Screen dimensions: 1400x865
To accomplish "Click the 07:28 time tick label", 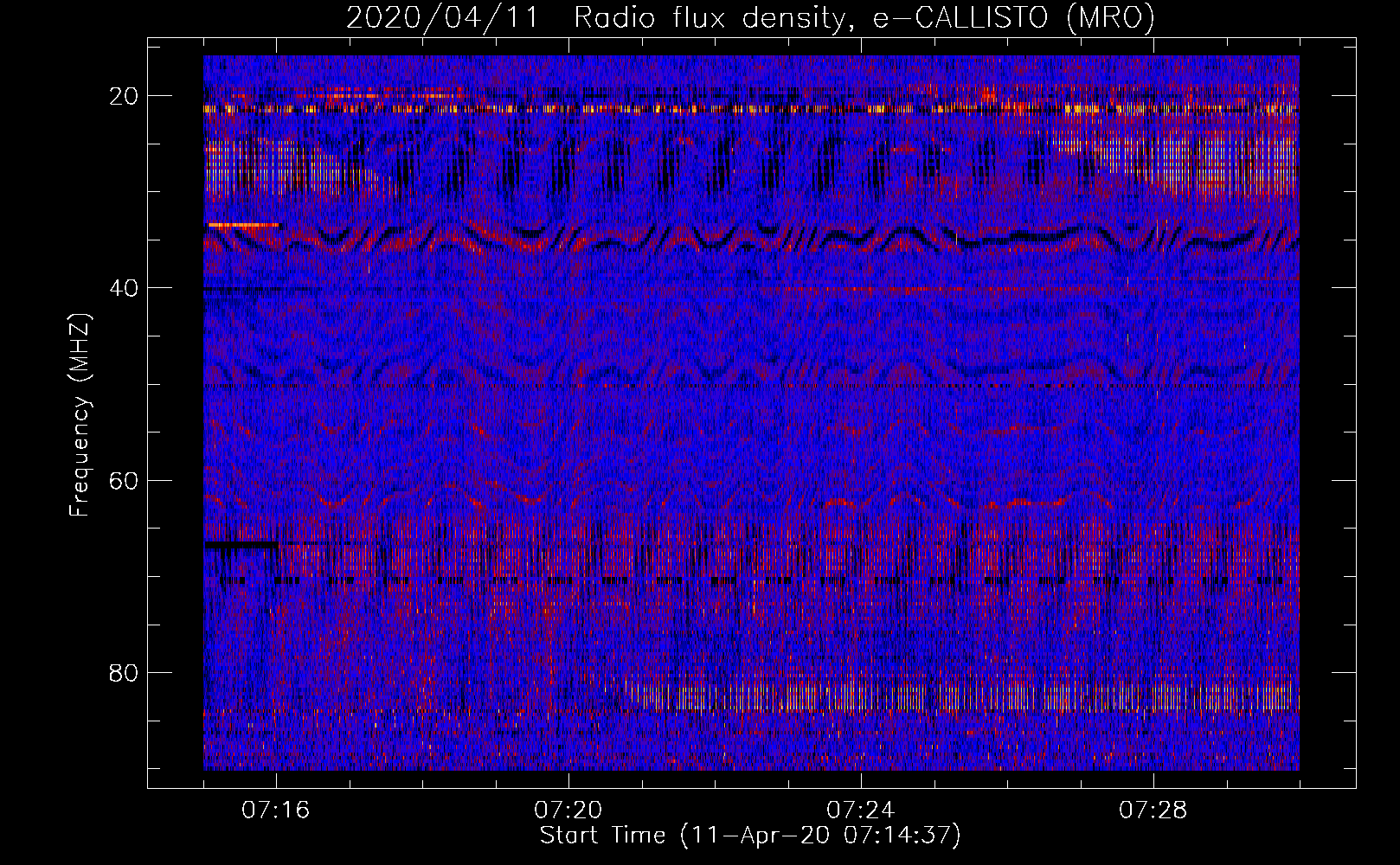I will [1153, 811].
